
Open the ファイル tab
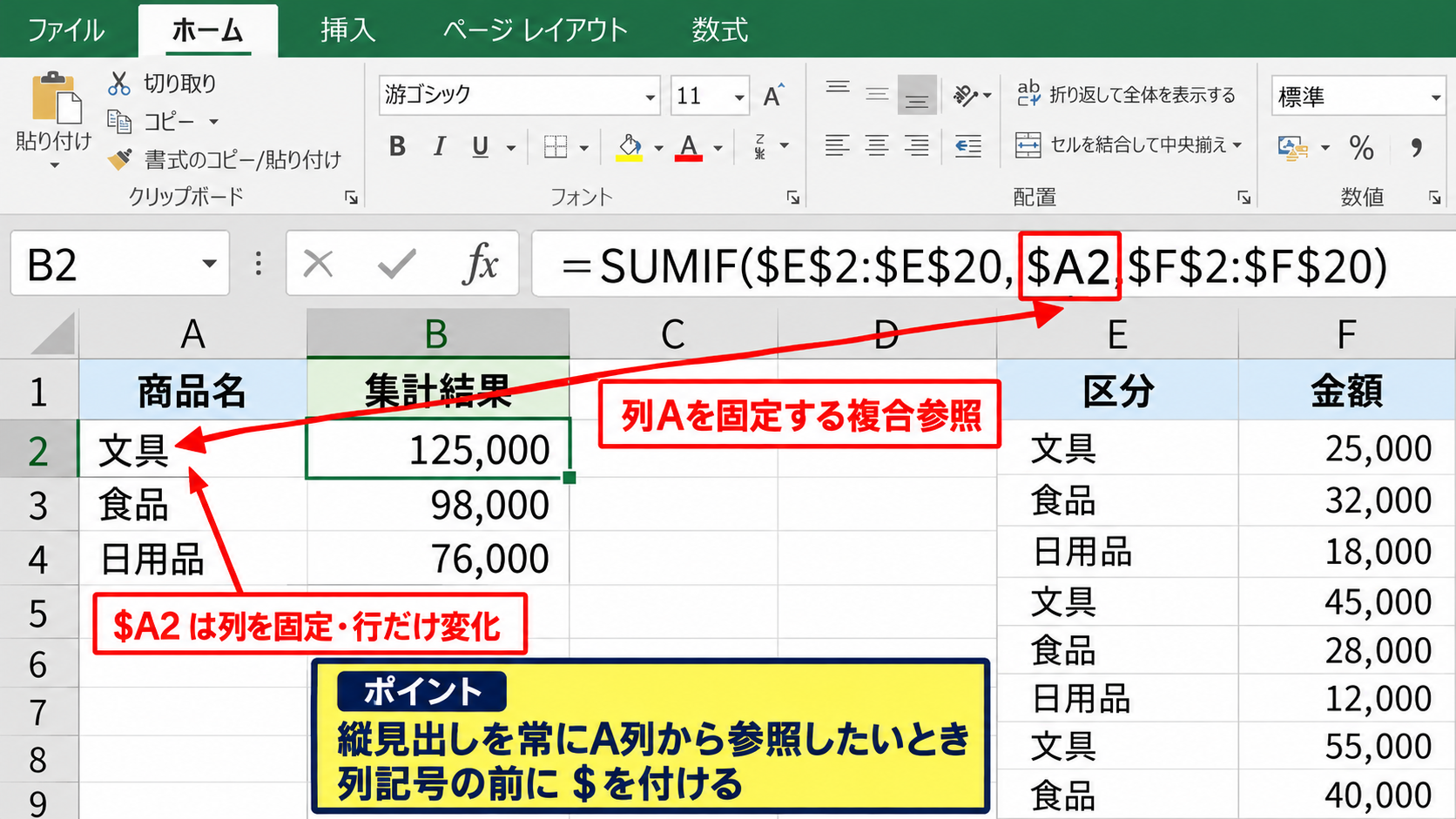66,30
